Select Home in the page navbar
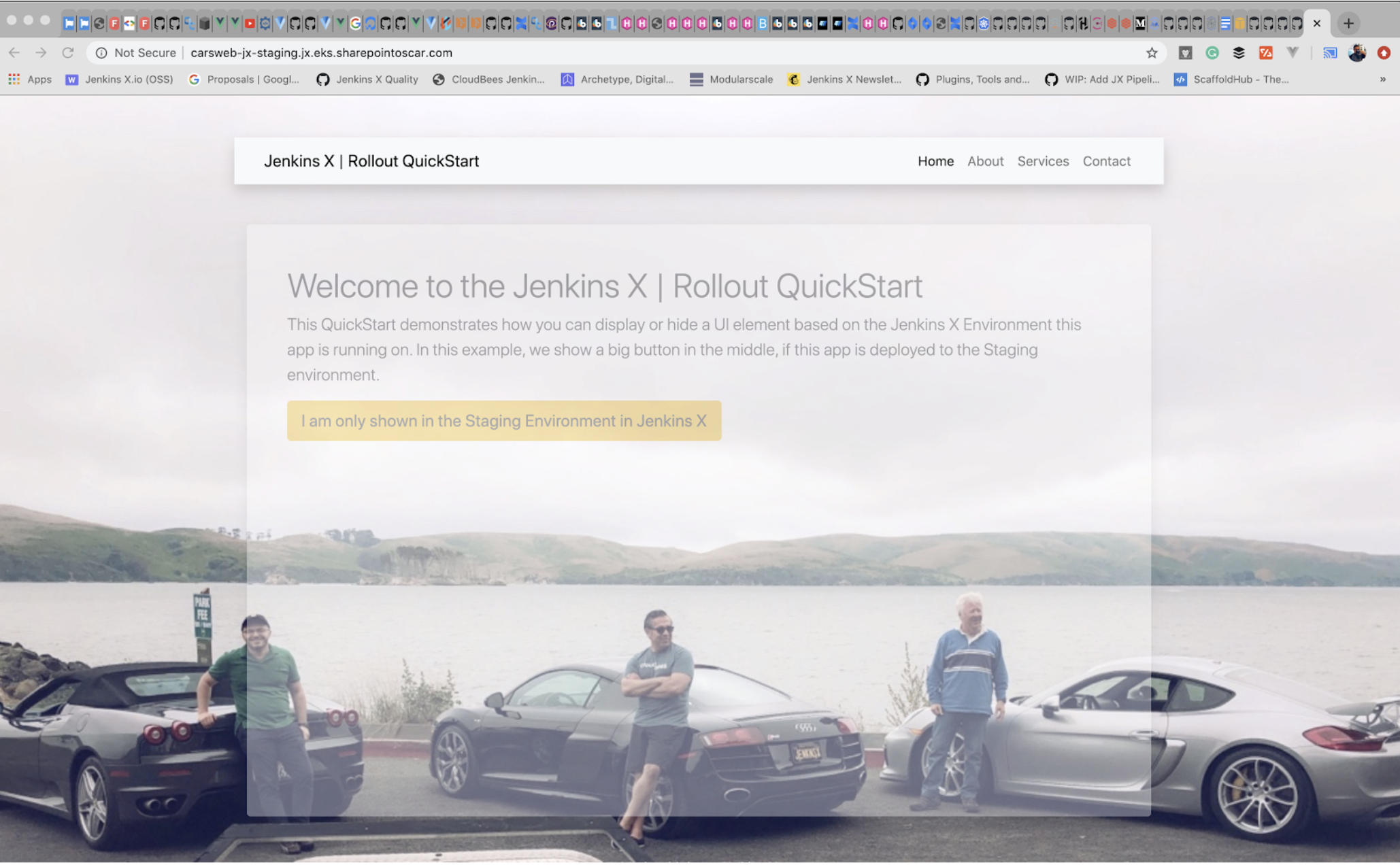Image resolution: width=1400 pixels, height=865 pixels. (935, 161)
